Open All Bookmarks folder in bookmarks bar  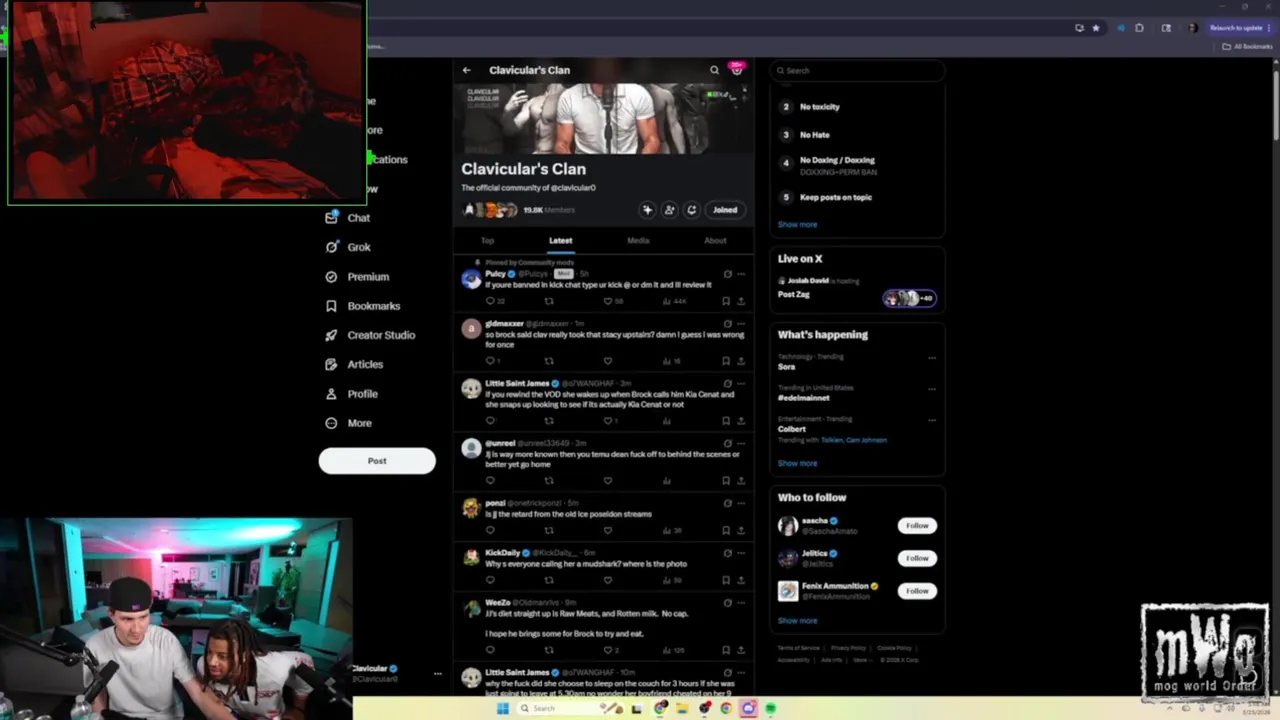click(x=1249, y=46)
